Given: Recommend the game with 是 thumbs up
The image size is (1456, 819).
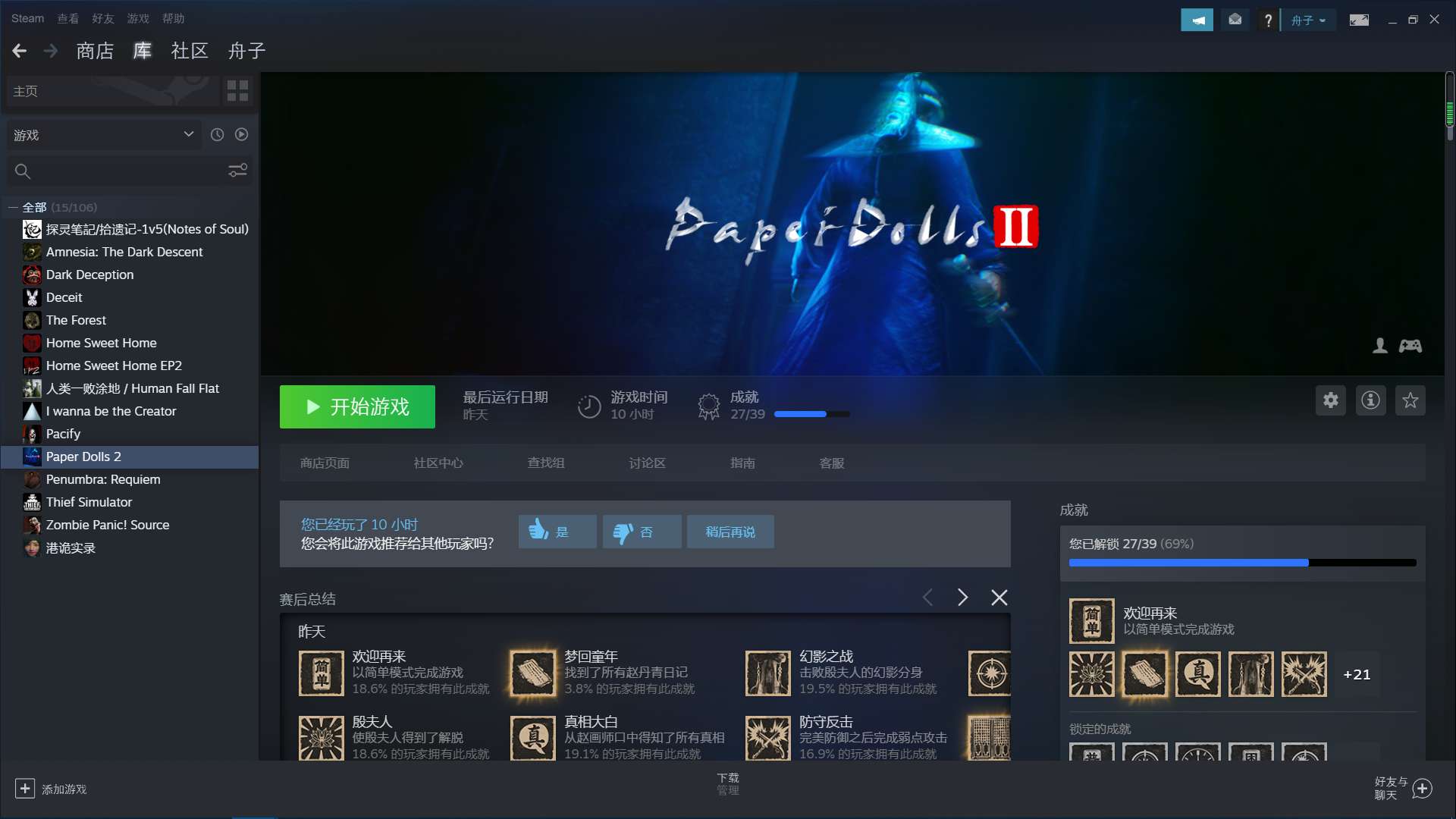Looking at the screenshot, I should 557,532.
